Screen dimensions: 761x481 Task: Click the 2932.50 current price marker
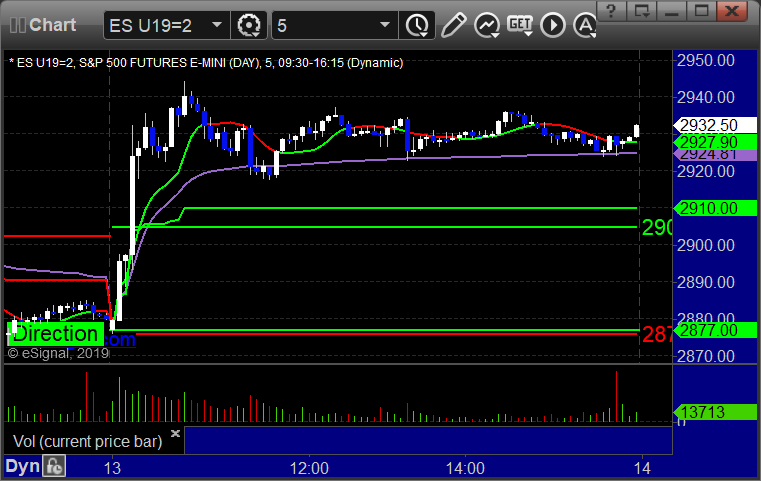[715, 125]
